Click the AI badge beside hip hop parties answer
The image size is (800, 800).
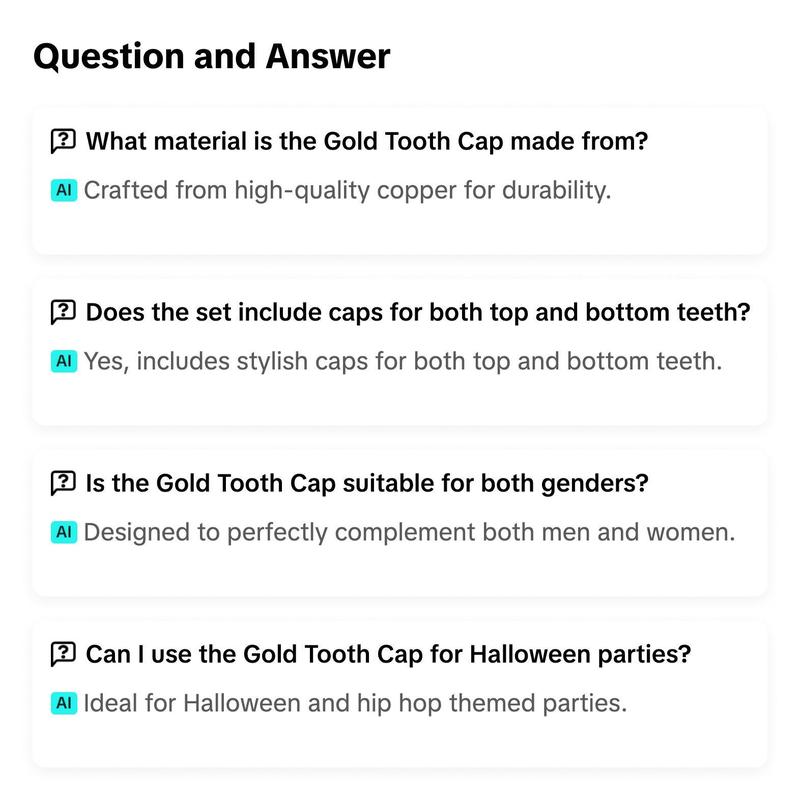[64, 703]
